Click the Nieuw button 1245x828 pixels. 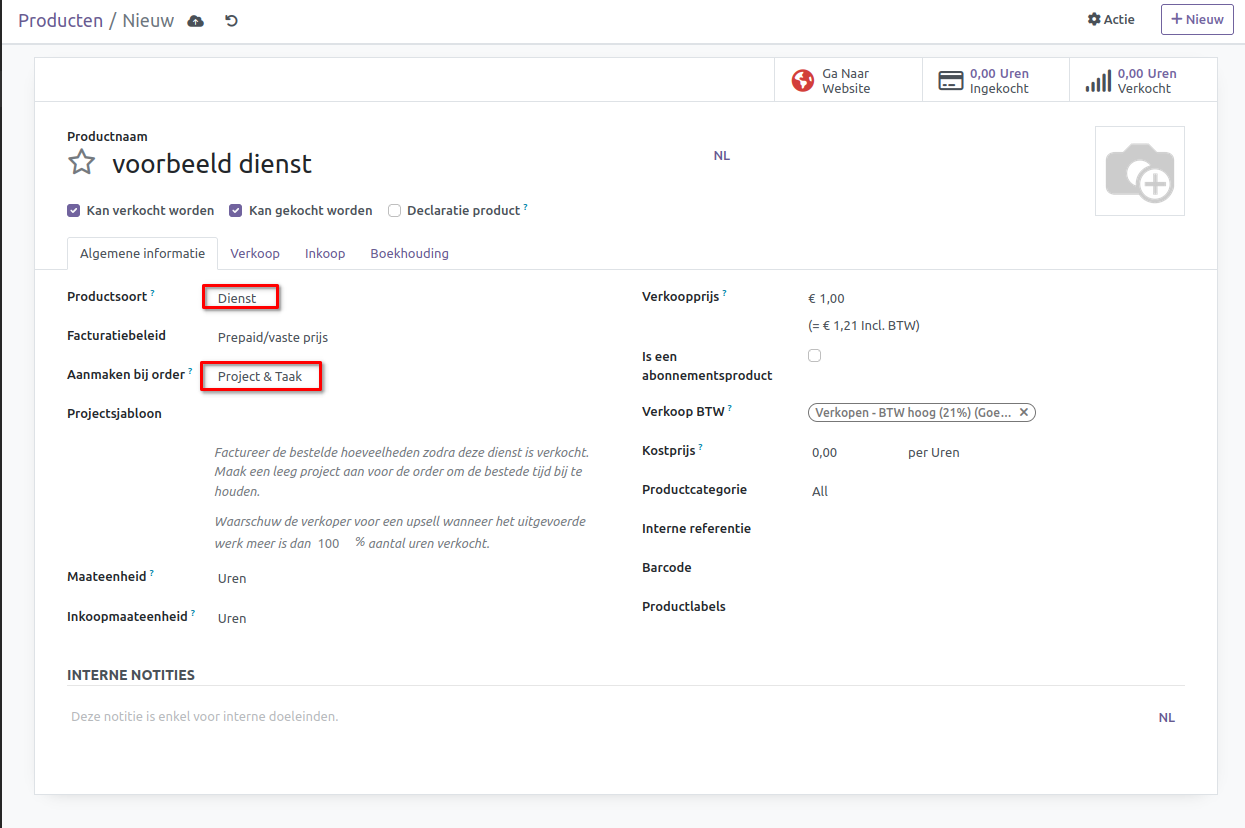(1196, 20)
